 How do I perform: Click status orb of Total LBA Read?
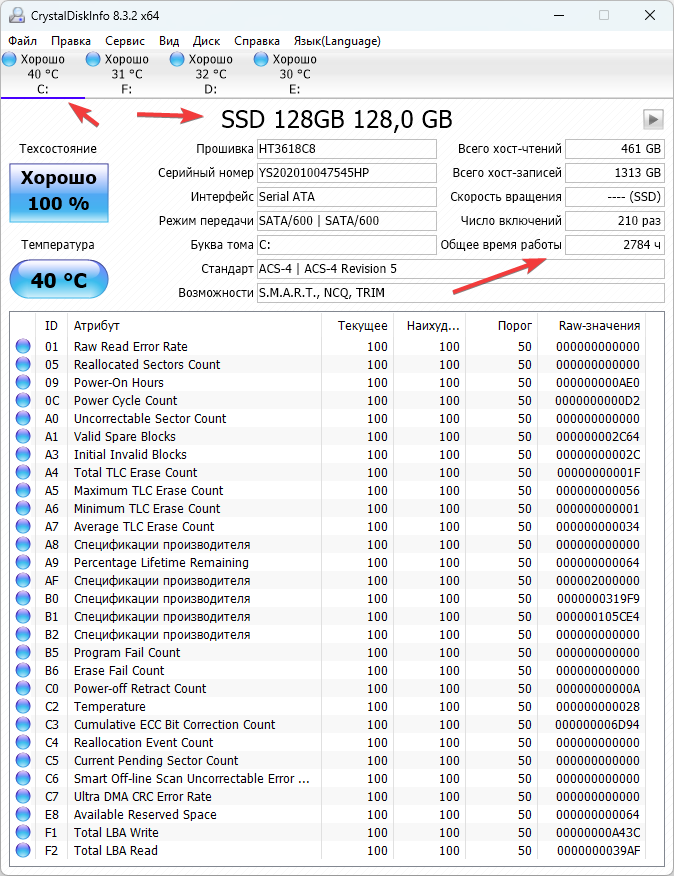pyautogui.click(x=23, y=850)
